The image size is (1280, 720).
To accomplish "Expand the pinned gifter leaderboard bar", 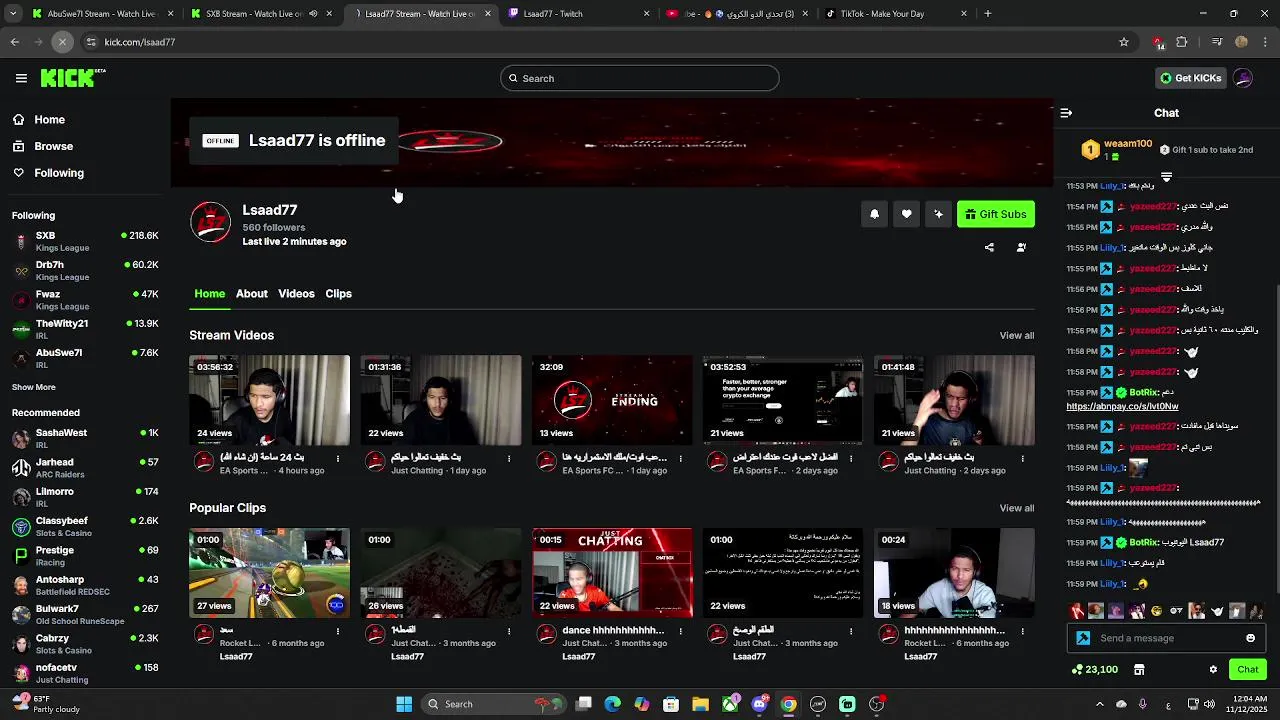I will click(x=1166, y=177).
